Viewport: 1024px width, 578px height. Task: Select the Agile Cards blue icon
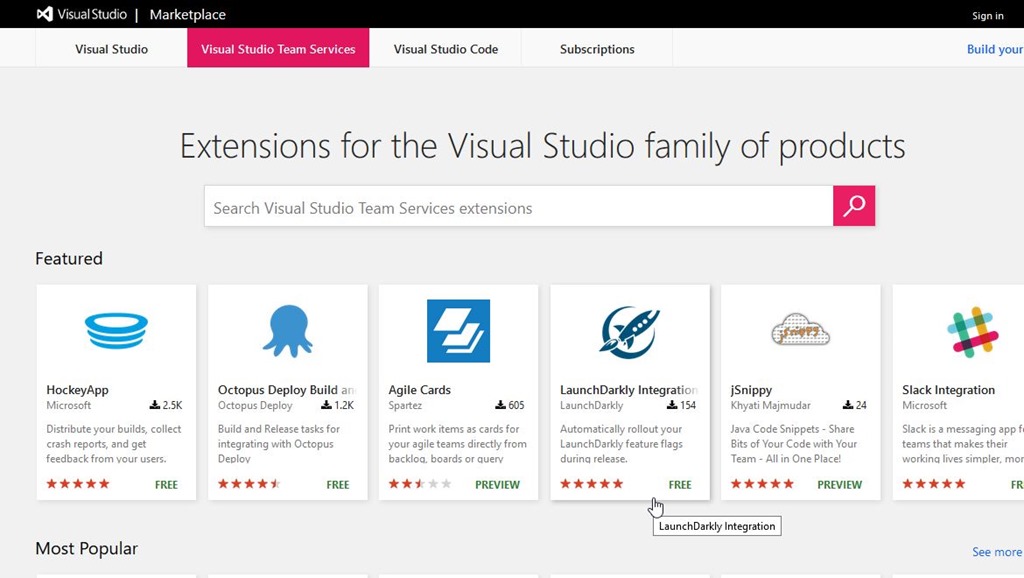pos(458,330)
